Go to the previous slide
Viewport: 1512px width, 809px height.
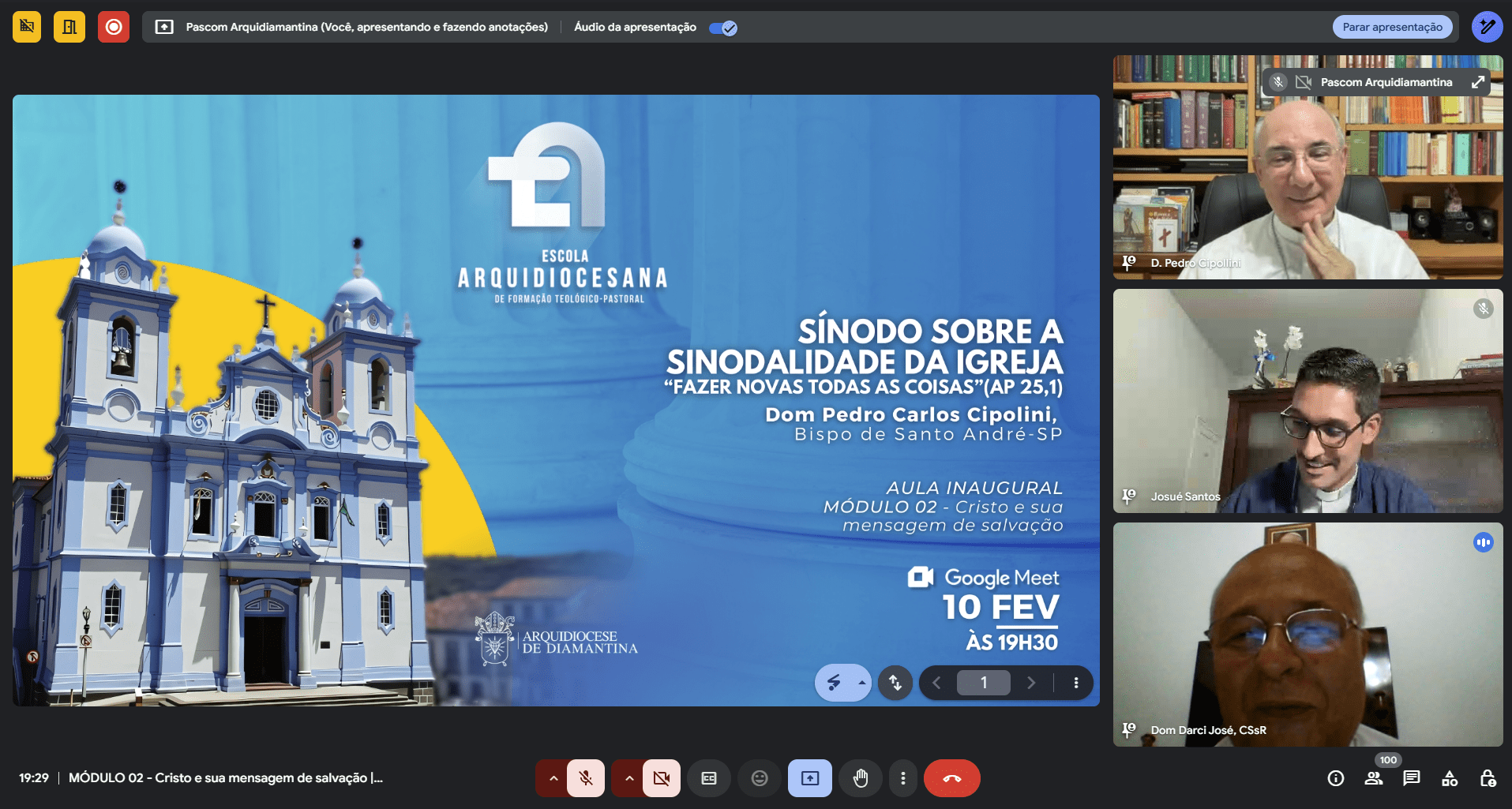(936, 683)
